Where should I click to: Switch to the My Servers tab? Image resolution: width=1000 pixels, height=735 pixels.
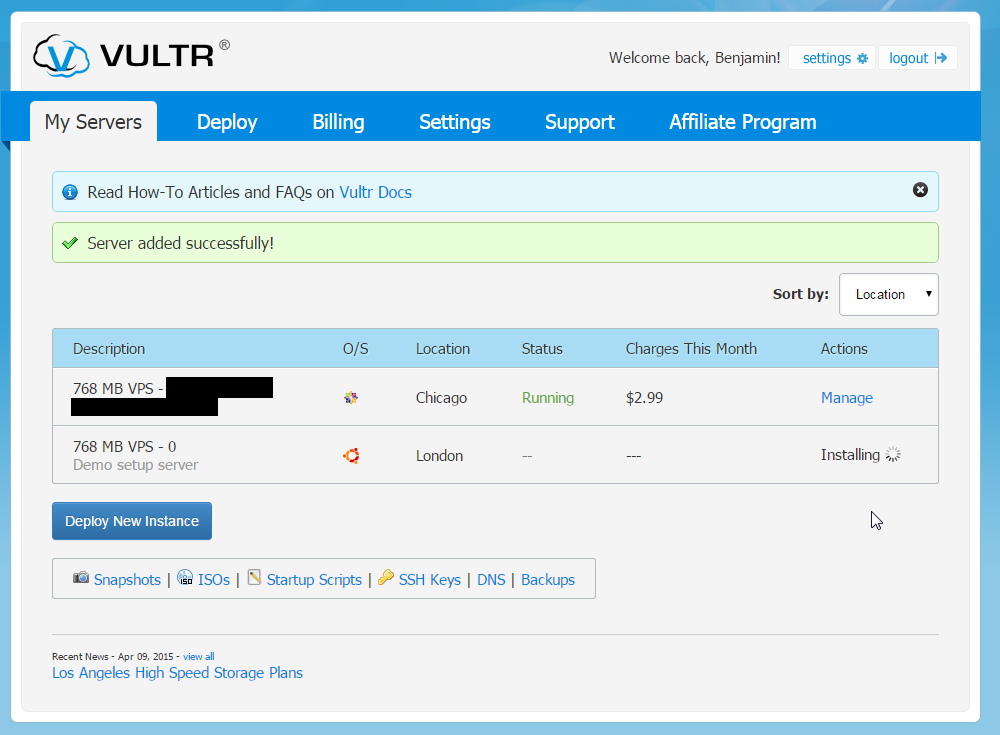tap(93, 121)
